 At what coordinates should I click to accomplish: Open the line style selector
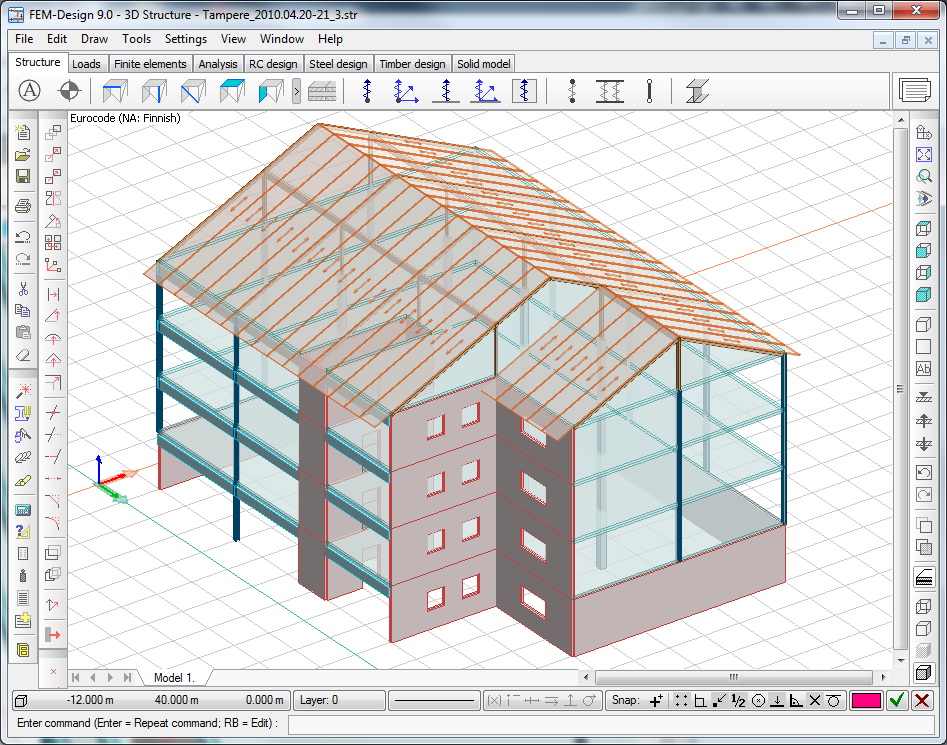[434, 700]
